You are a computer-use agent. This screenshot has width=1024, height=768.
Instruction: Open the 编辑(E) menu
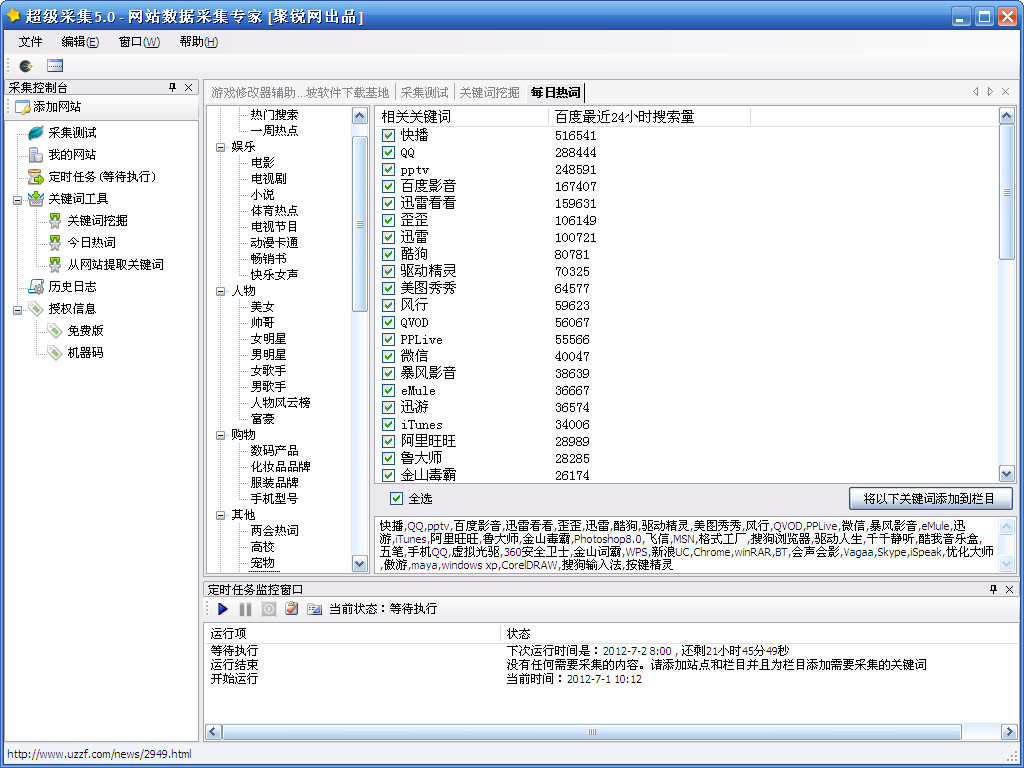coord(80,42)
